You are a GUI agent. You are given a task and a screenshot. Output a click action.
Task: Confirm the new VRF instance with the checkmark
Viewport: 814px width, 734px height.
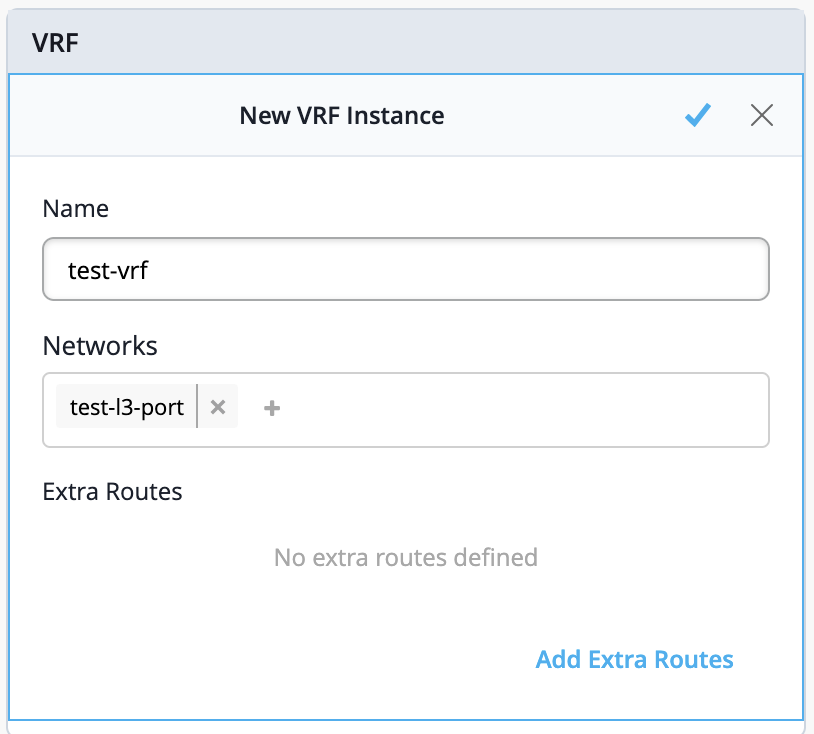(x=697, y=116)
